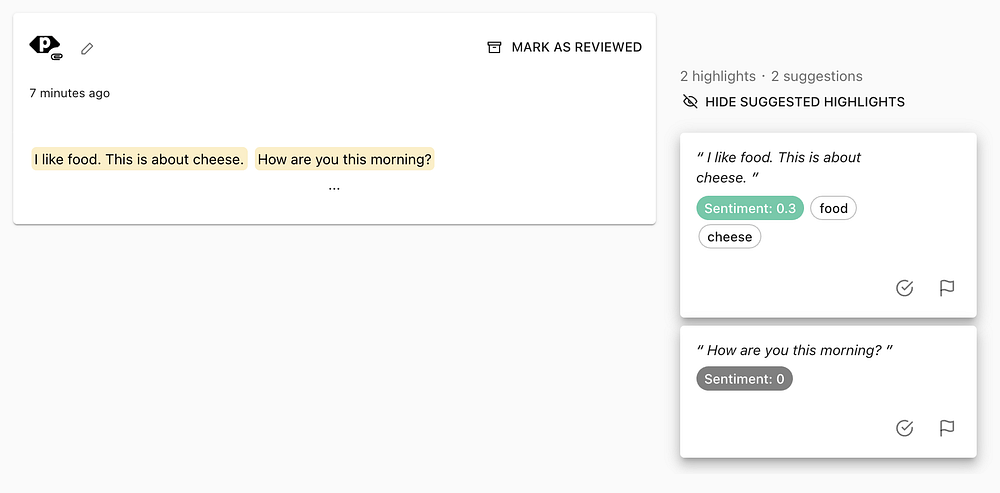This screenshot has width=1000, height=493.
Task: Click the gray Sentiment: 0 badge
Action: click(x=744, y=379)
